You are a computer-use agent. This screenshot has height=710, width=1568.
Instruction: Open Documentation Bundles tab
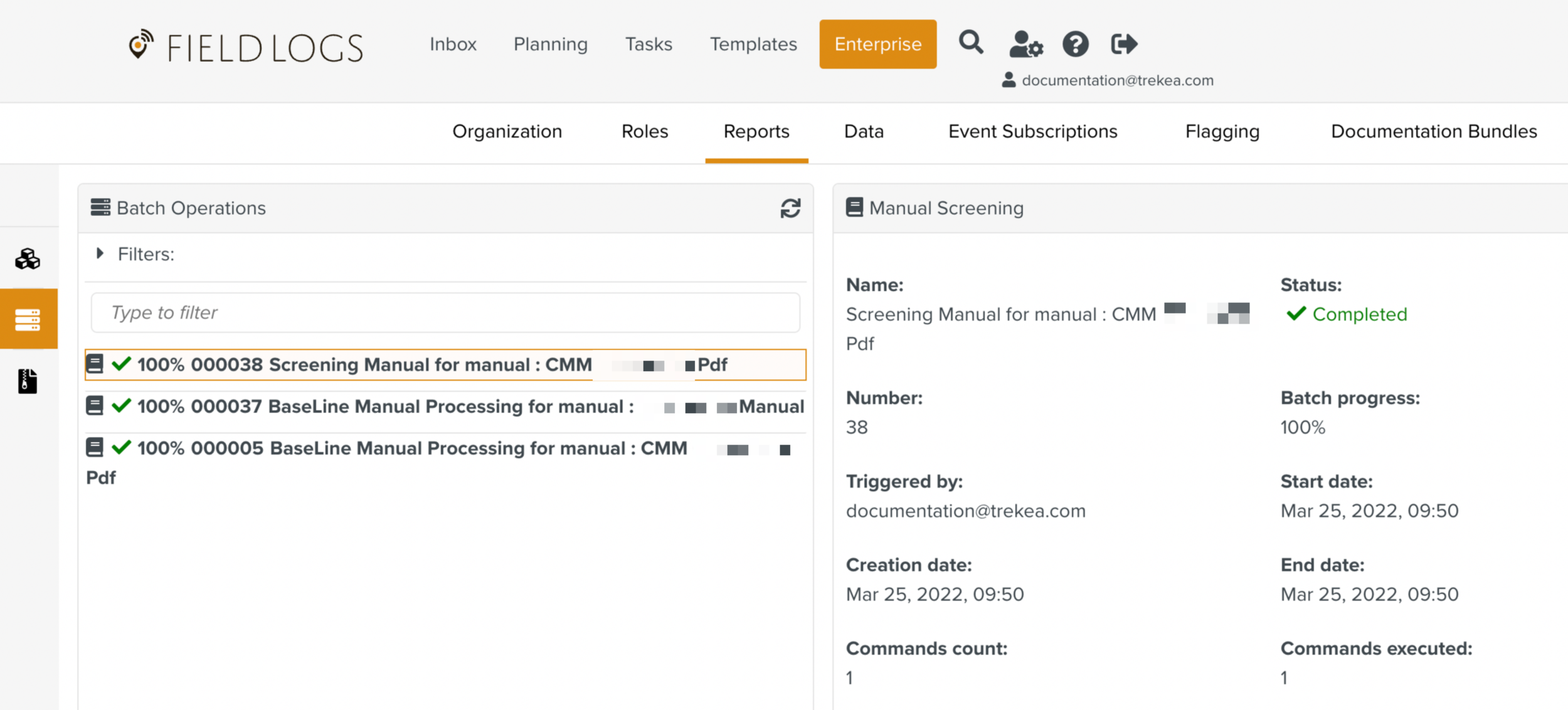pos(1433,132)
